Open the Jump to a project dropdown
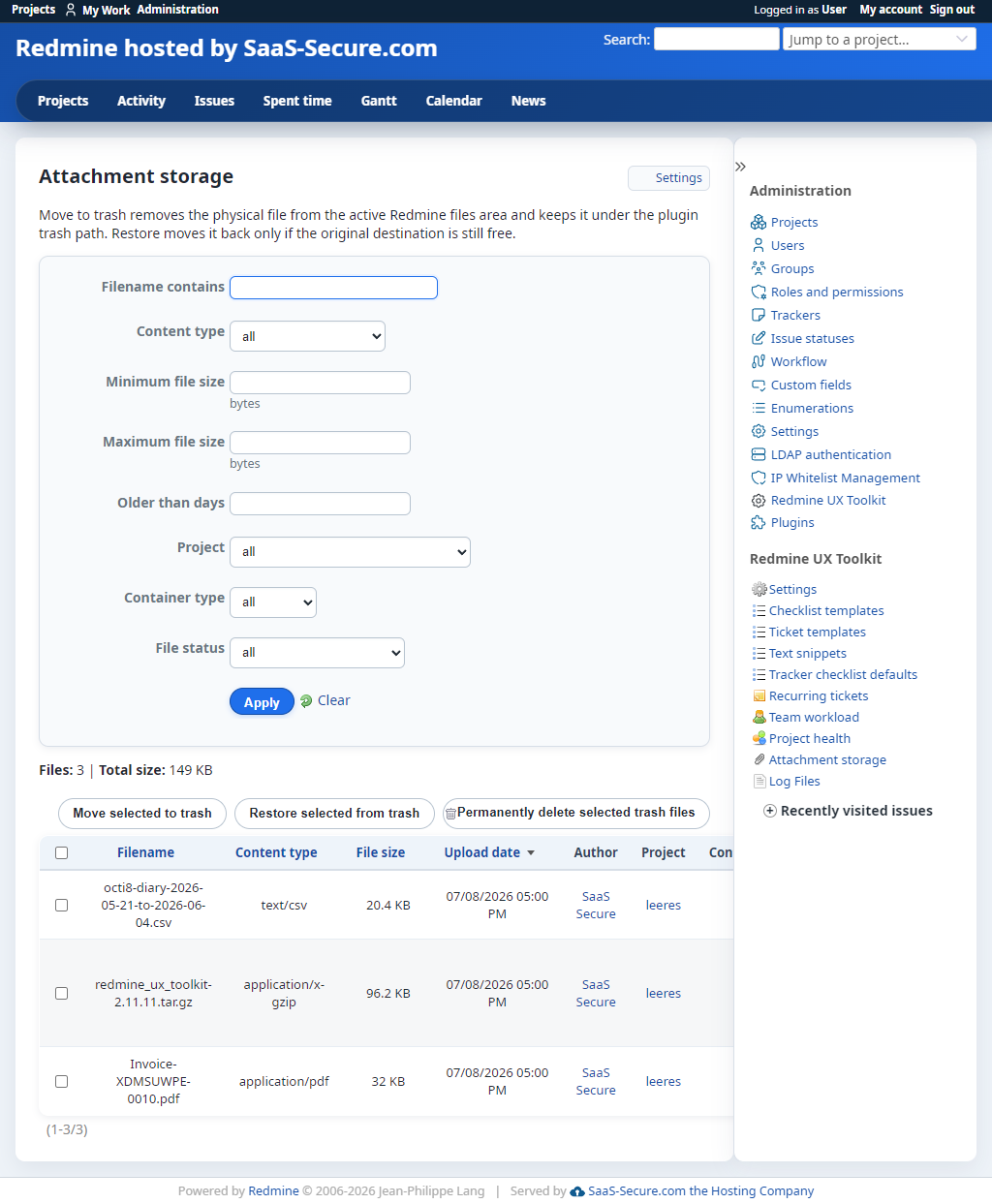Screen dimensions: 992x1204 (880, 39)
